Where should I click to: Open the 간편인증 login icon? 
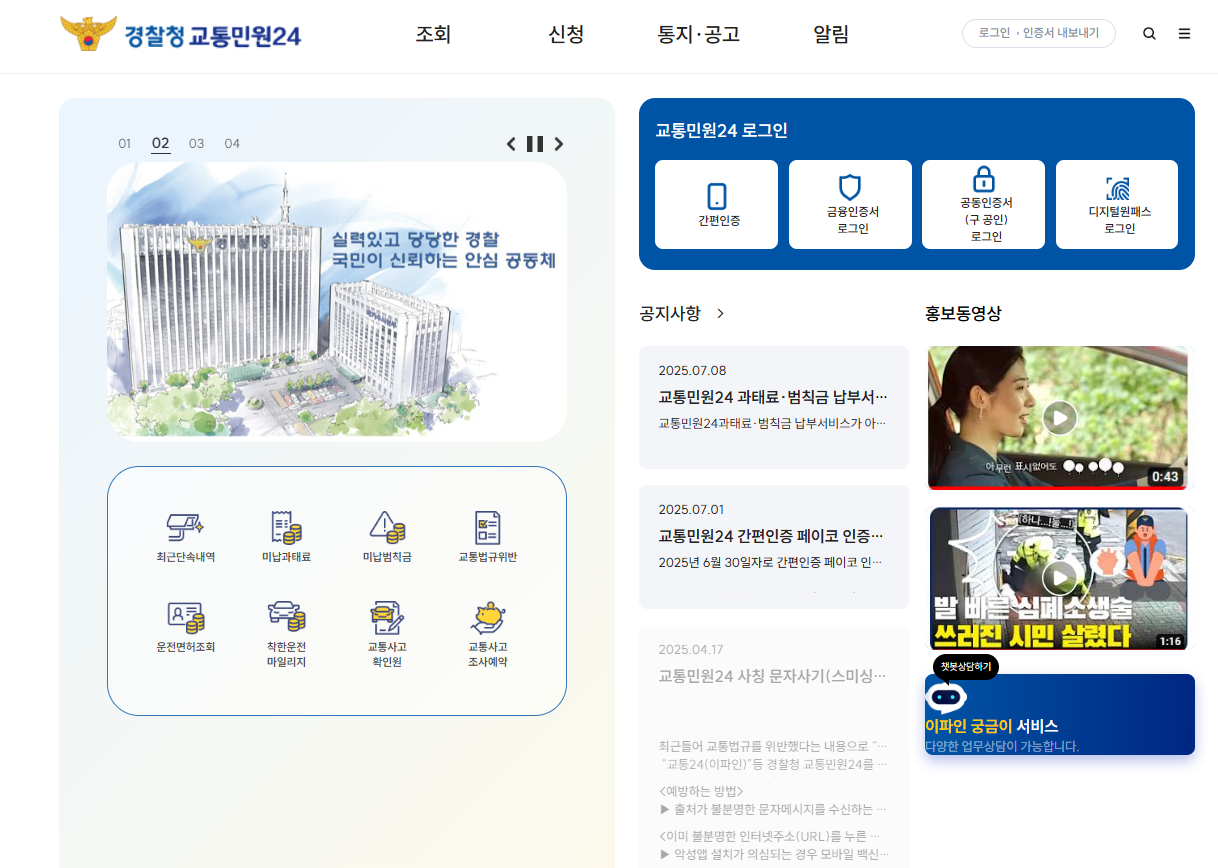pos(715,203)
